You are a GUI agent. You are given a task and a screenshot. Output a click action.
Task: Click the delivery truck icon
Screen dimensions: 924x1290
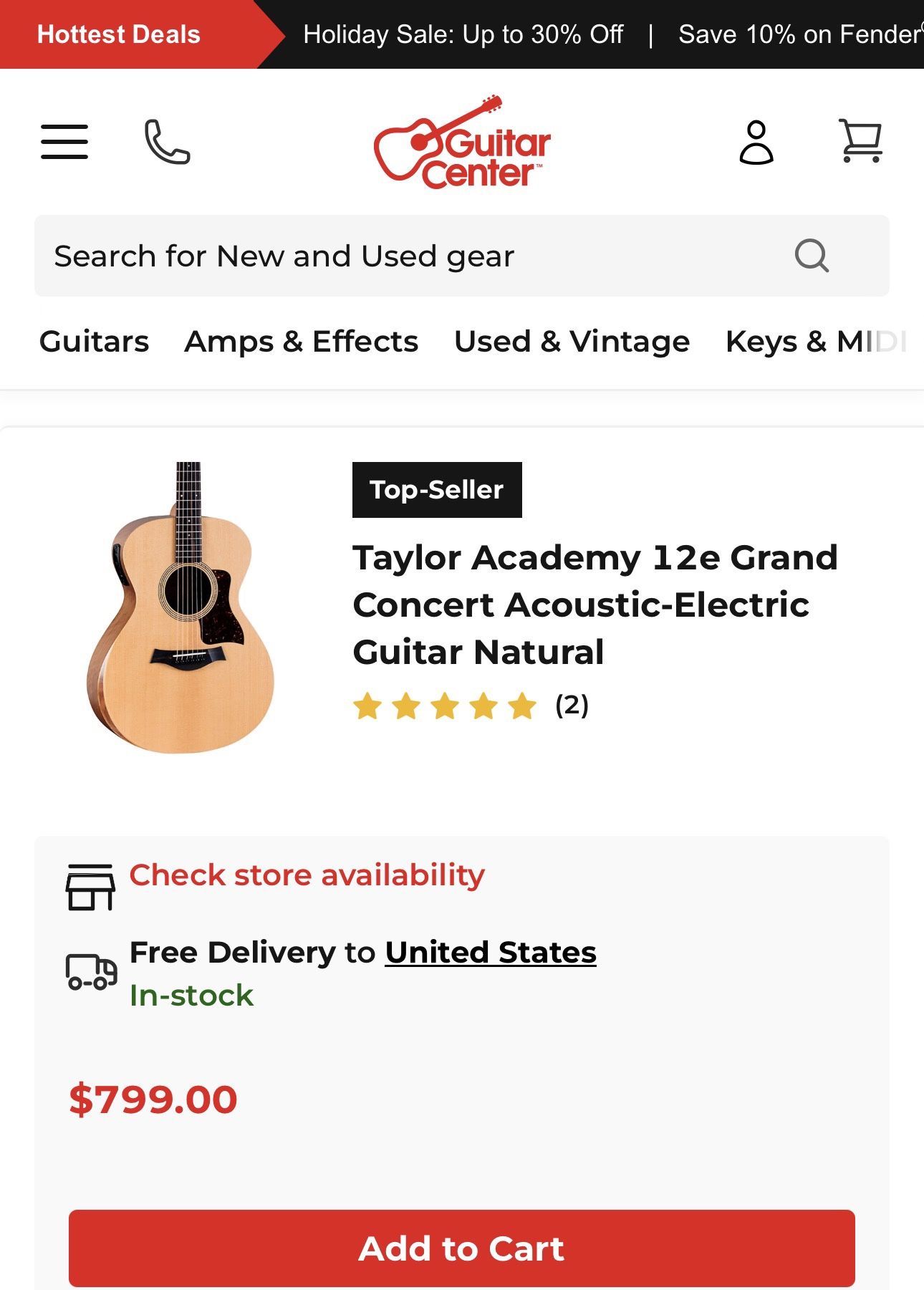coord(91,972)
